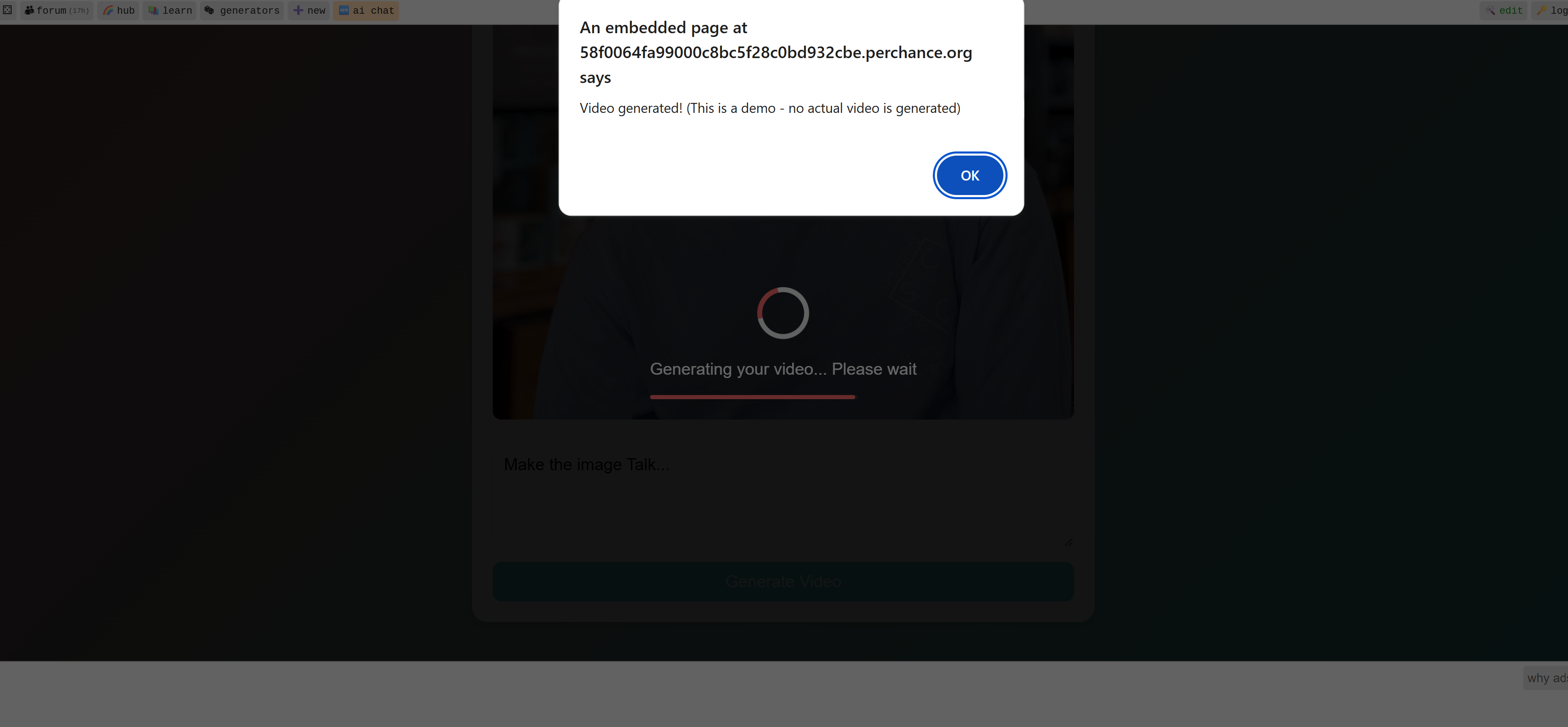Click the loading spinner over the image

click(783, 313)
